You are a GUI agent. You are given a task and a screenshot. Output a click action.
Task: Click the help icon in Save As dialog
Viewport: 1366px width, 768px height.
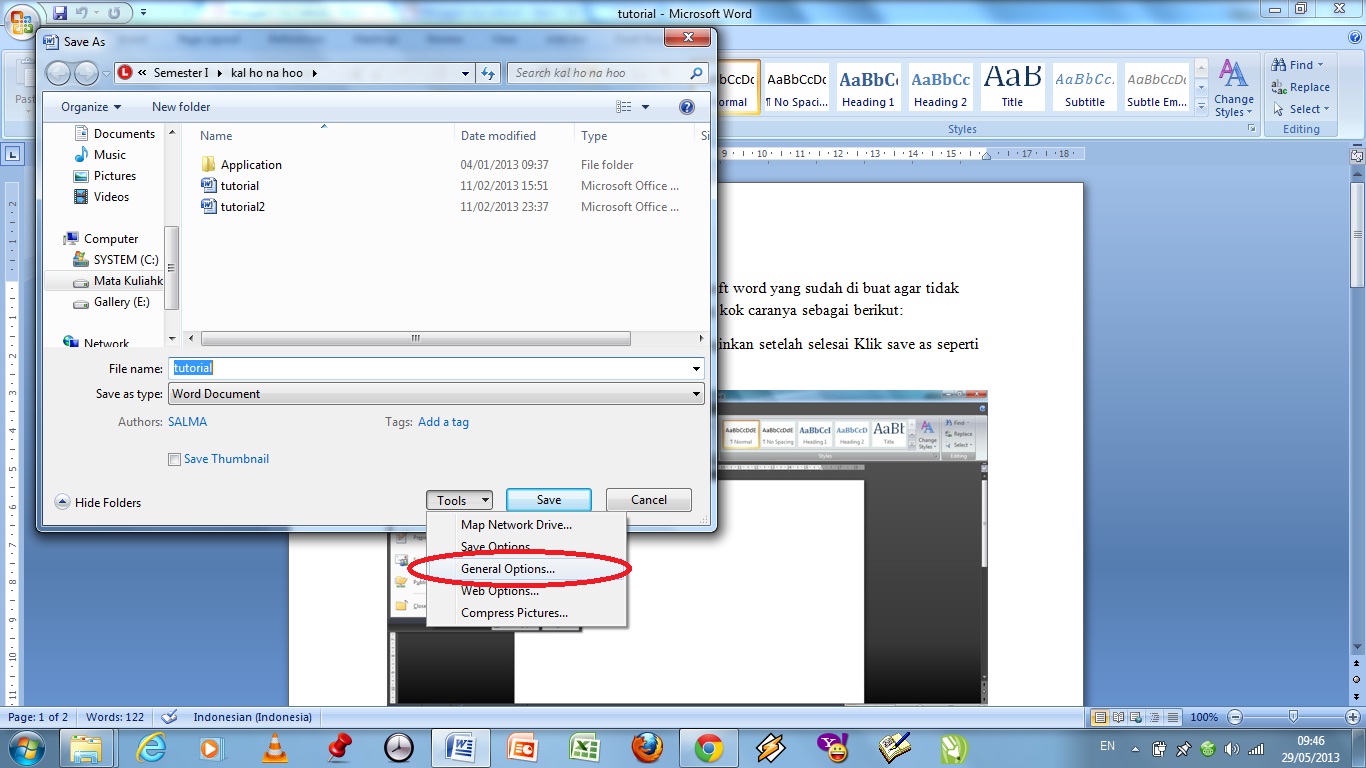[x=687, y=107]
